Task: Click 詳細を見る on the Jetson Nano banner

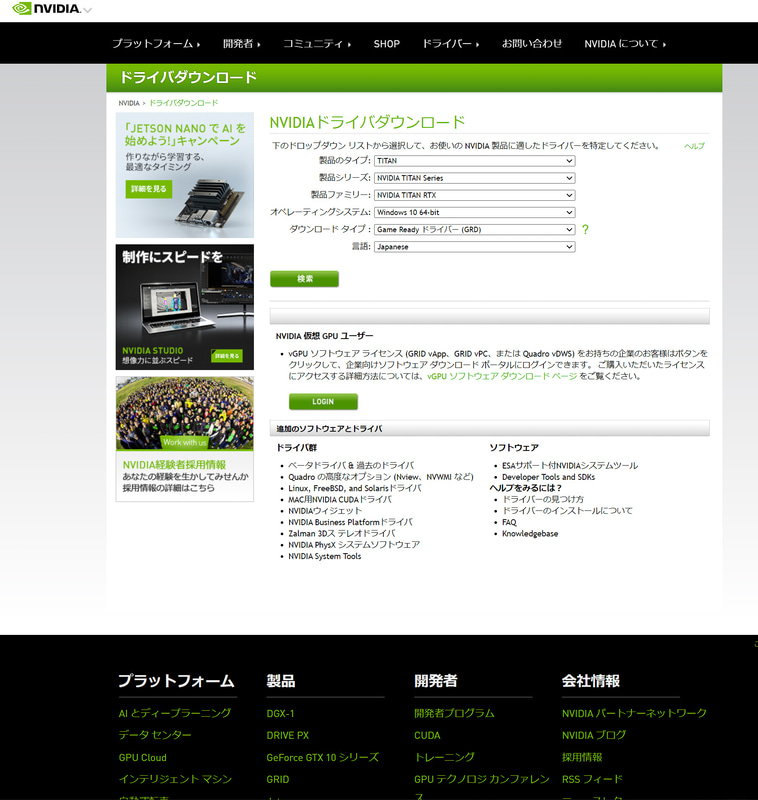Action: (x=149, y=189)
